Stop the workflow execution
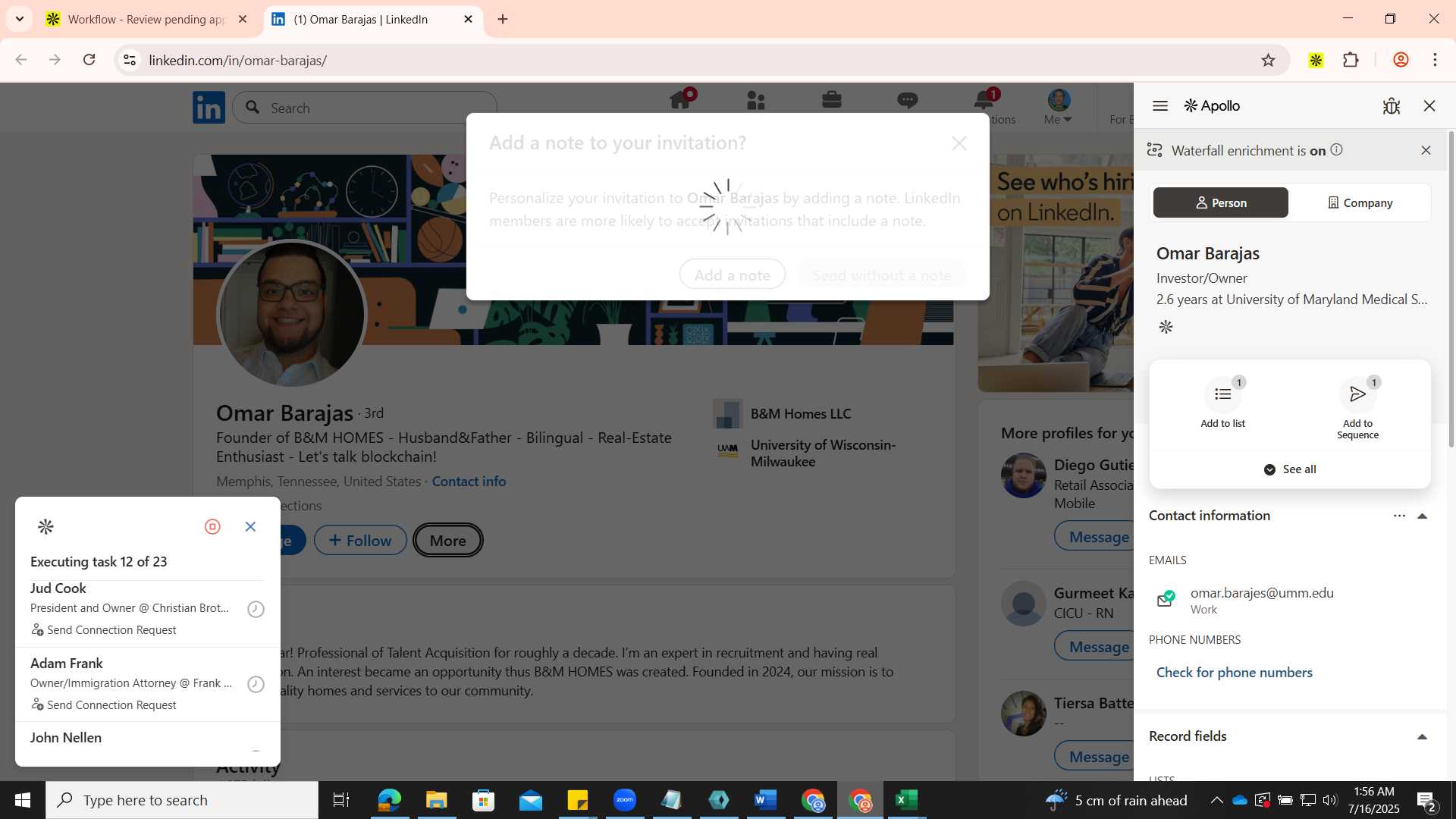Screen dimensions: 1456x819 click(212, 526)
